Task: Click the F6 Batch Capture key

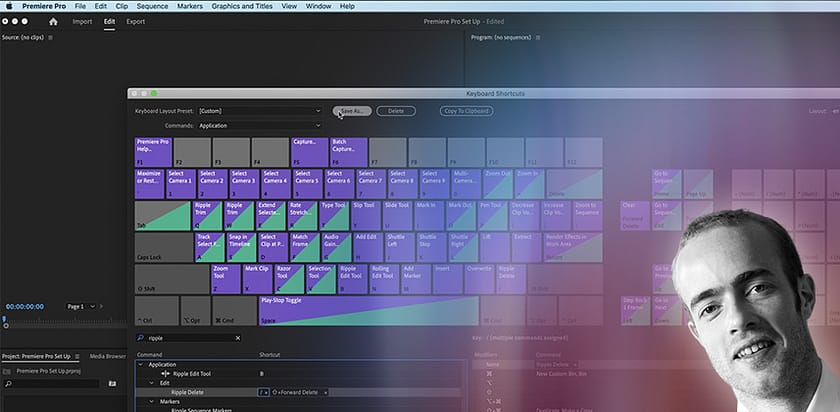Action: (x=349, y=152)
